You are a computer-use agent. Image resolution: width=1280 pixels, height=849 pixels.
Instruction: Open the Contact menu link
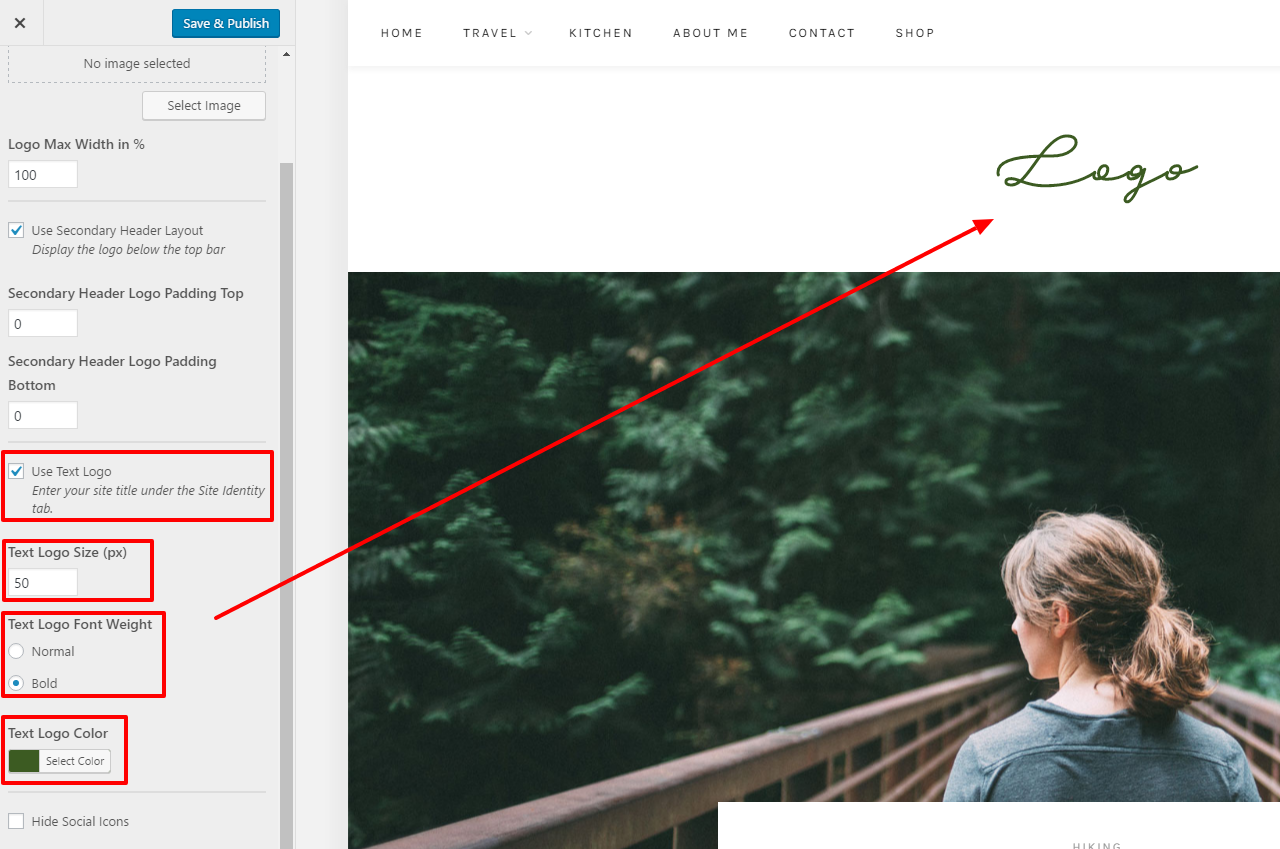[x=822, y=33]
